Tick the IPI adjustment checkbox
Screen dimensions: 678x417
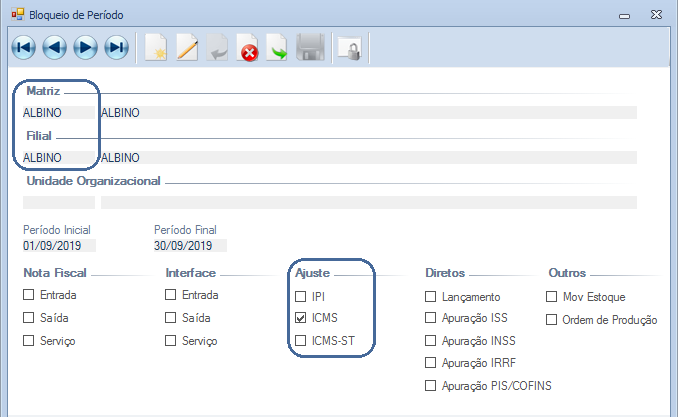(x=301, y=296)
